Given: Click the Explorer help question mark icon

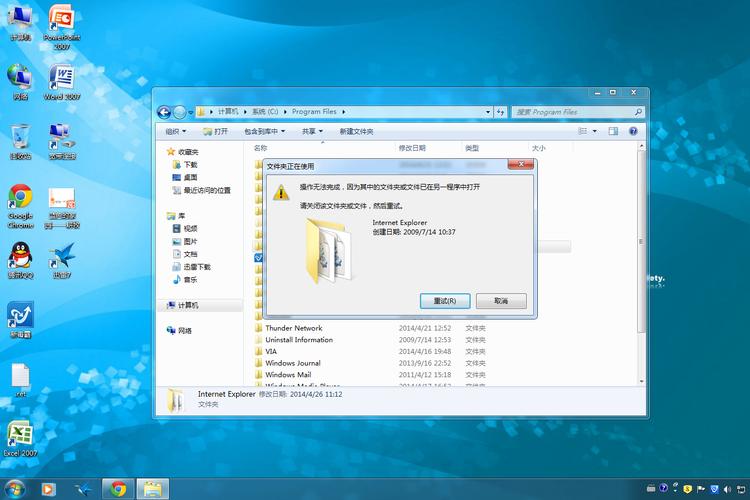Looking at the screenshot, I should click(x=633, y=131).
